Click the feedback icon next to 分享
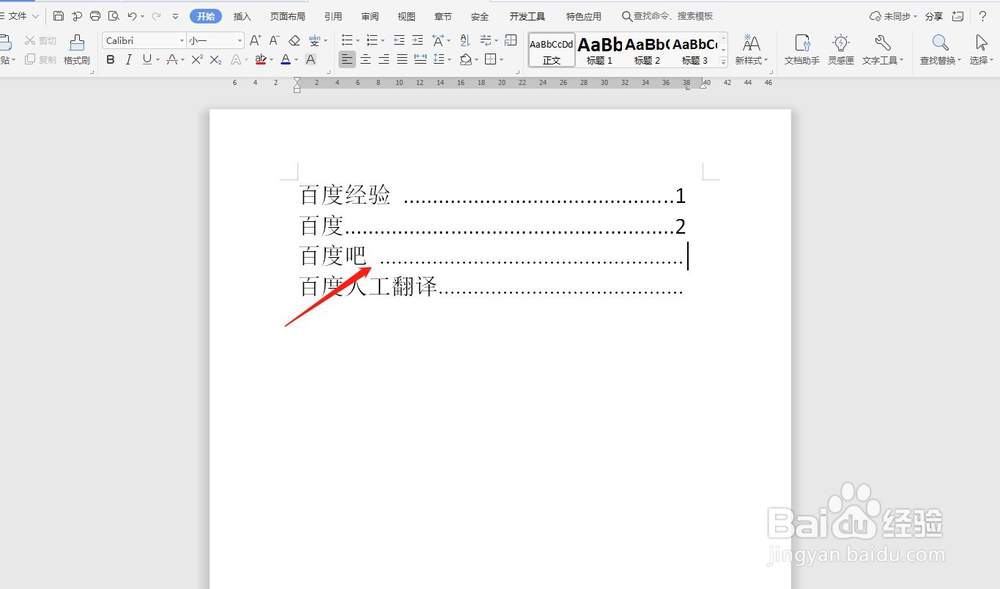The image size is (1000, 589). (x=957, y=16)
